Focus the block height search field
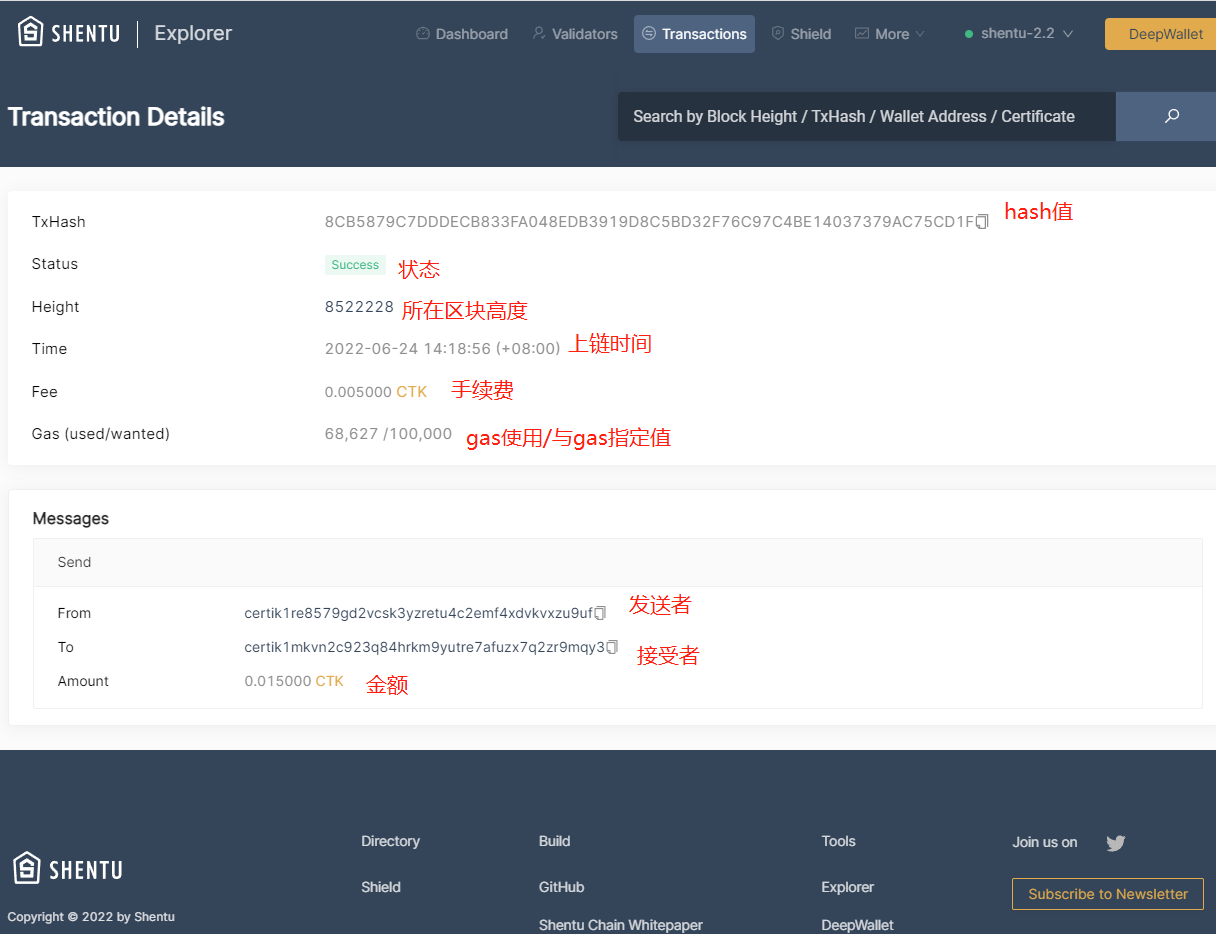This screenshot has width=1216, height=934. coord(866,117)
